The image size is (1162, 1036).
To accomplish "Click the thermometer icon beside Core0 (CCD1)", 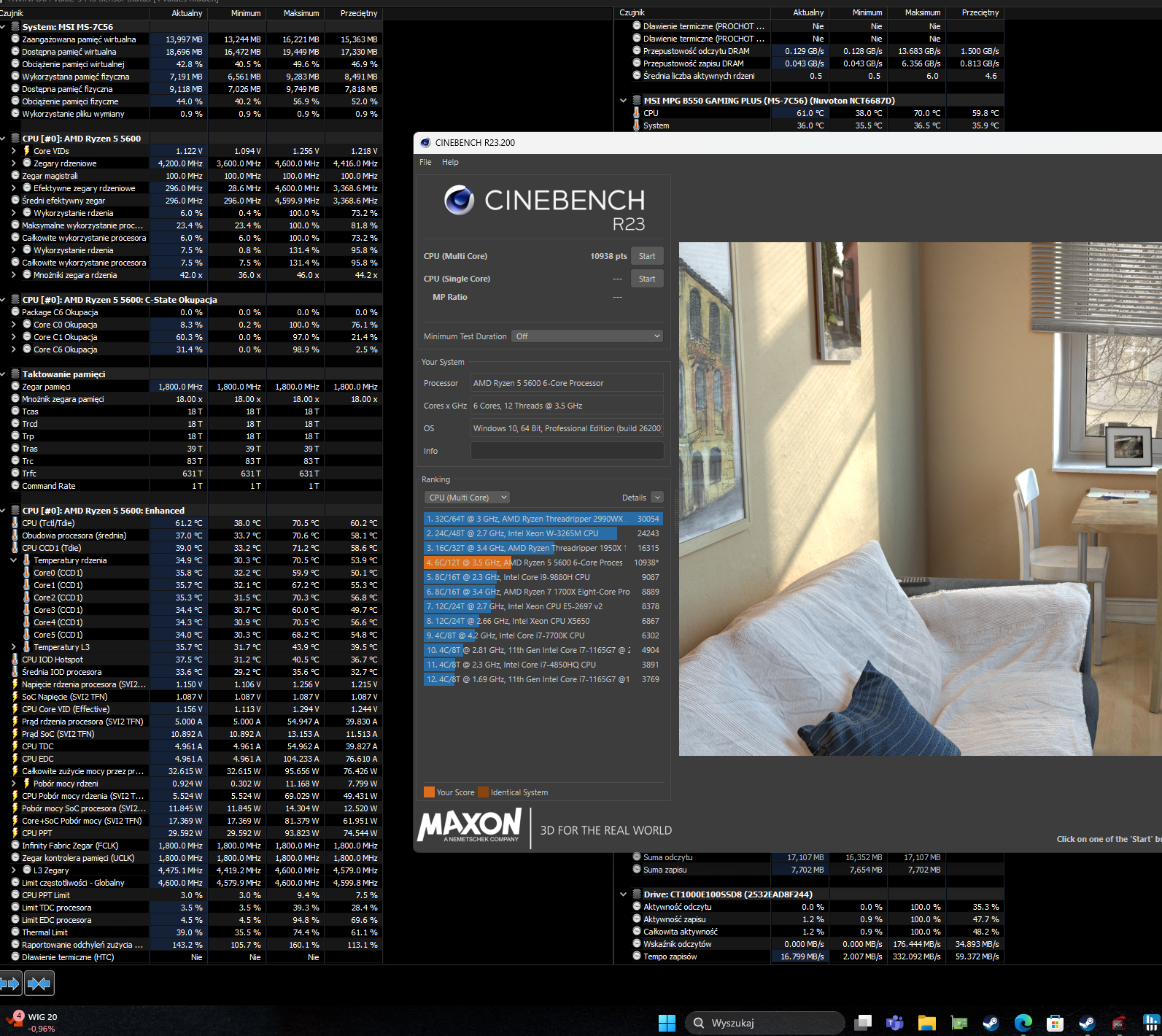I will tap(27, 573).
